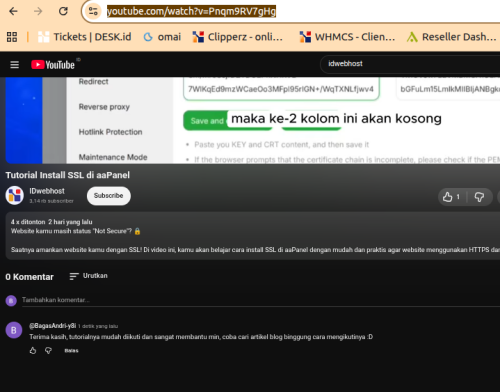Expand the video description box
This screenshot has height=392, width=500.
click(x=253, y=236)
